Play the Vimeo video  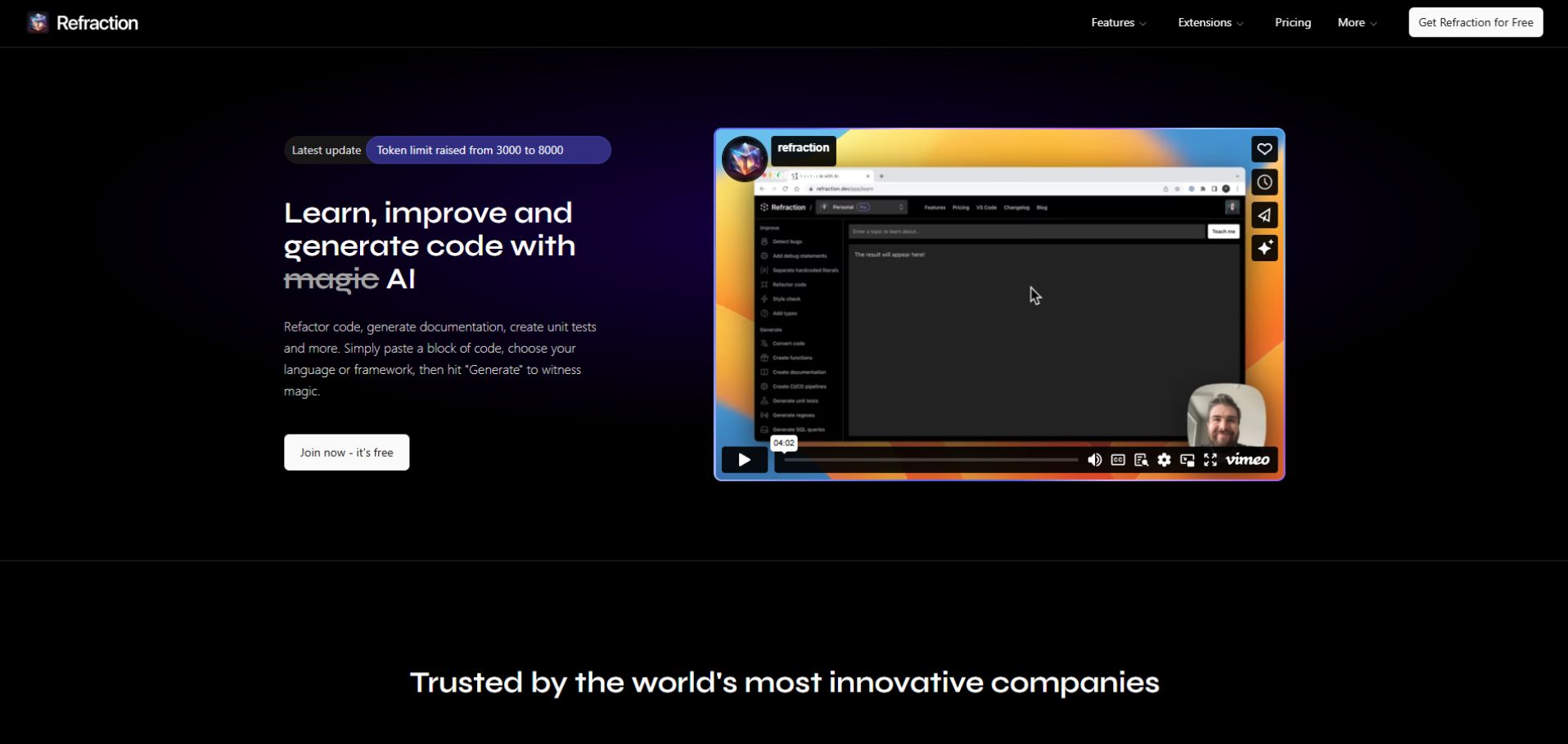(744, 460)
